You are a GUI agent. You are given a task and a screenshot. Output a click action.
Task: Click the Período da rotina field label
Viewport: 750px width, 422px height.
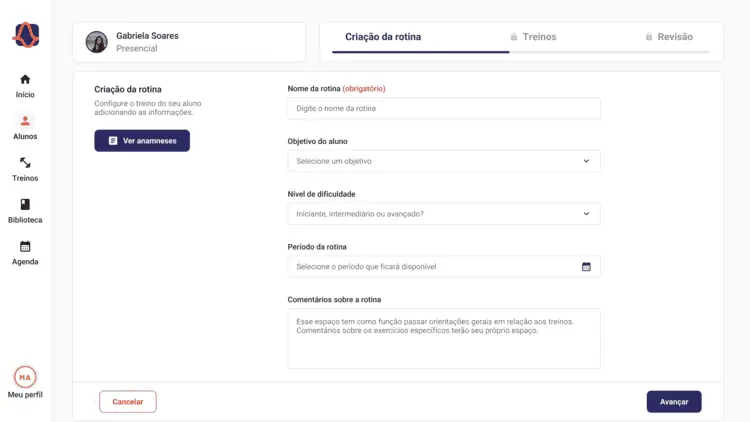coord(317,247)
